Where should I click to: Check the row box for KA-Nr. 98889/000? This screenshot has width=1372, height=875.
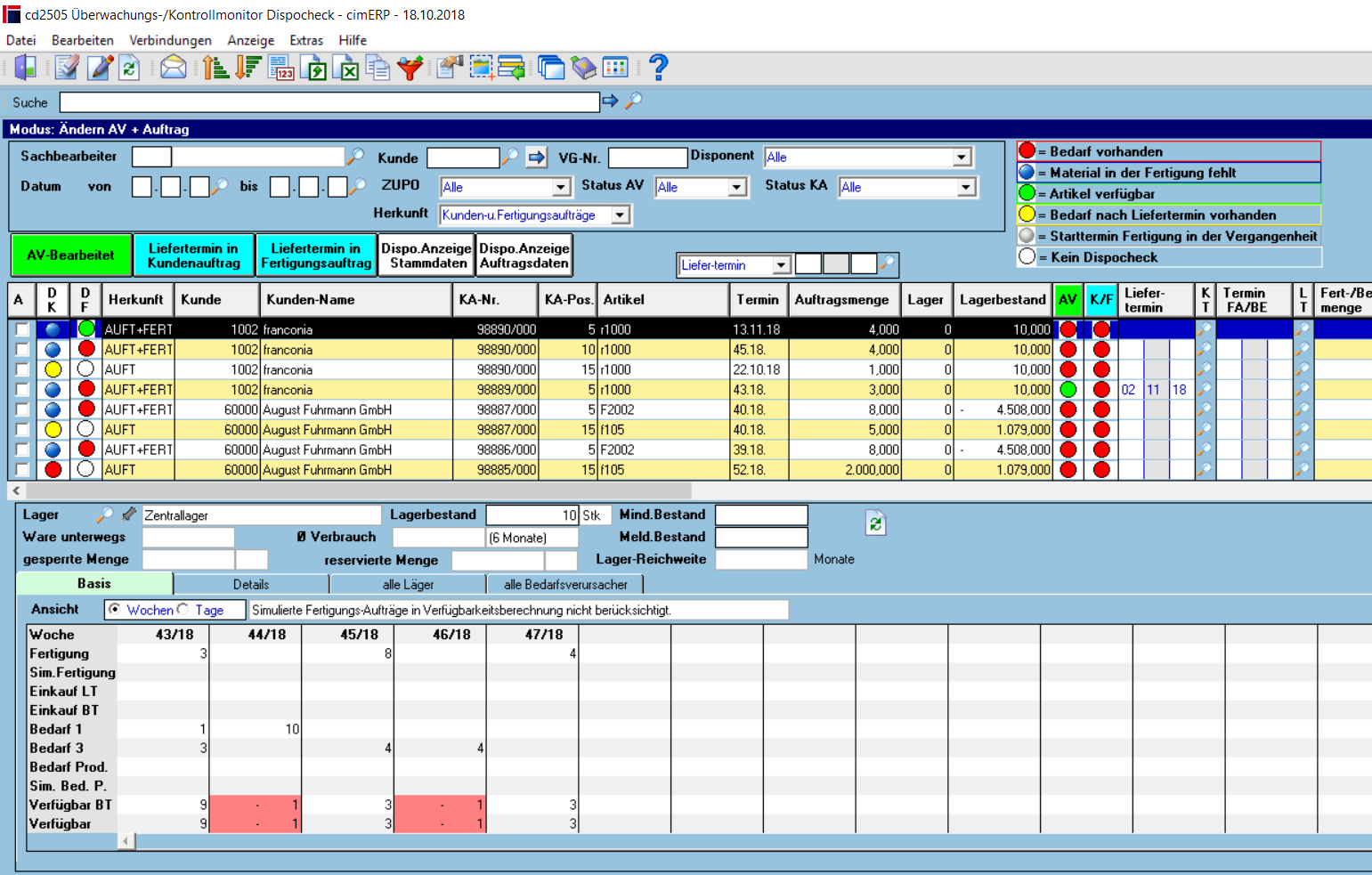[22, 390]
